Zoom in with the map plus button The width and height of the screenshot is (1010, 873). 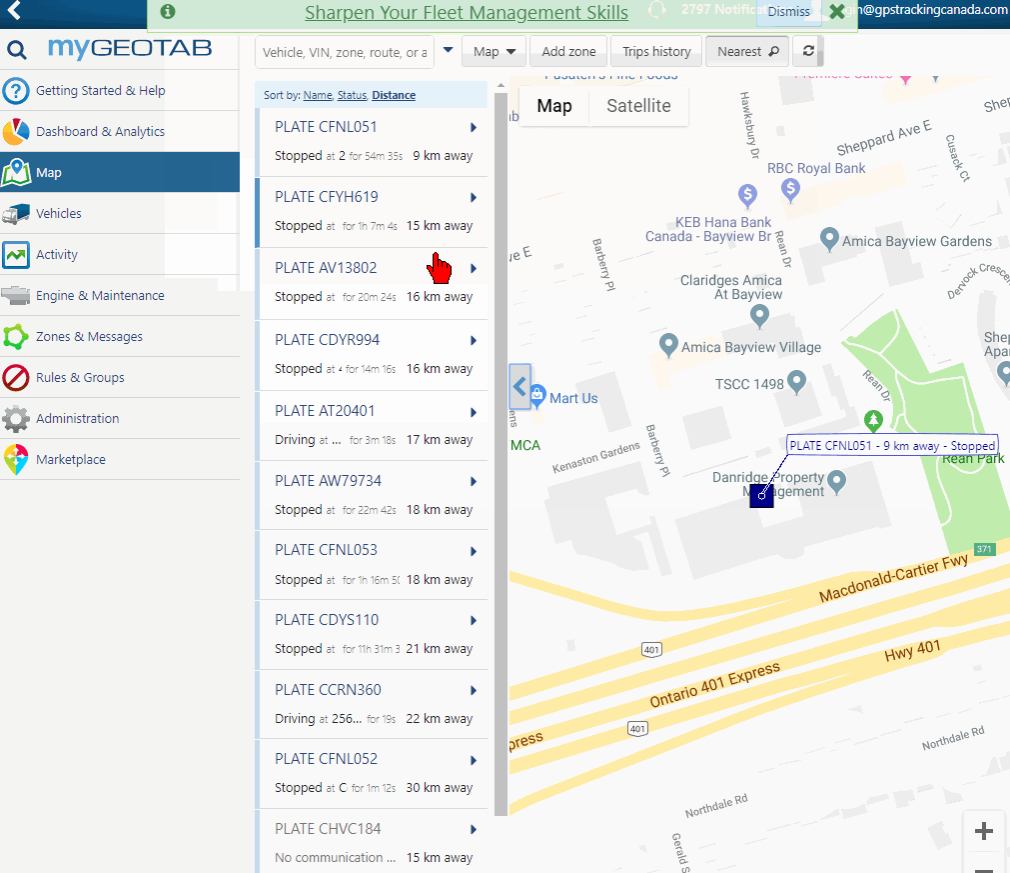coord(984,831)
